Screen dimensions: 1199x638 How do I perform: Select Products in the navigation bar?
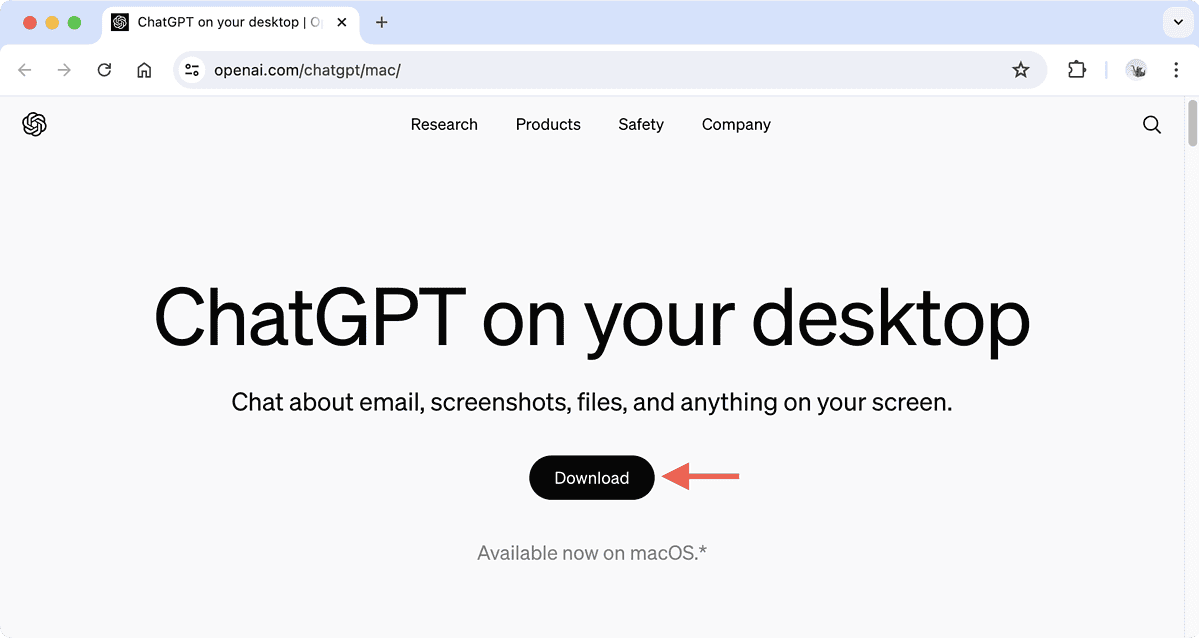[548, 124]
